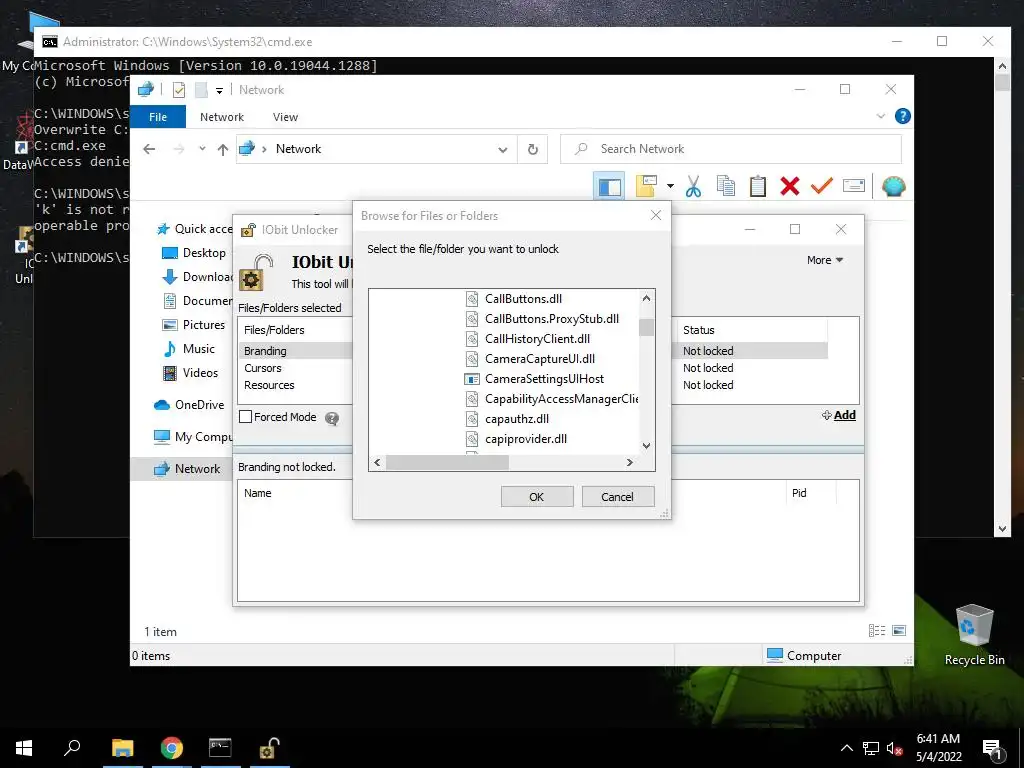1024x768 pixels.
Task: Click the Refresh button beside the address bar
Action: tap(533, 150)
